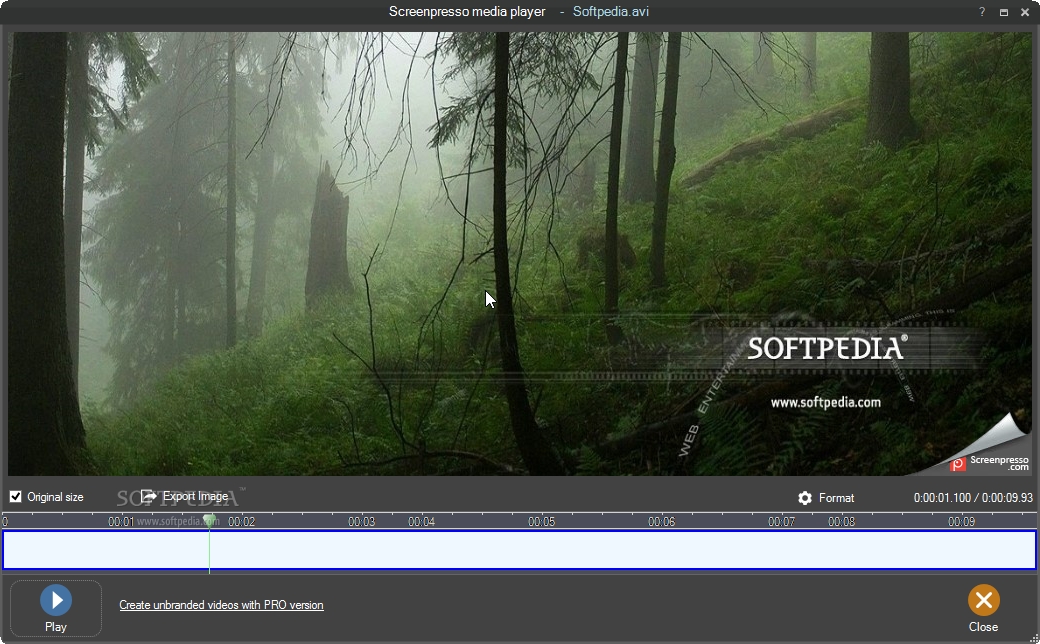Click the video preview frame

[519, 253]
